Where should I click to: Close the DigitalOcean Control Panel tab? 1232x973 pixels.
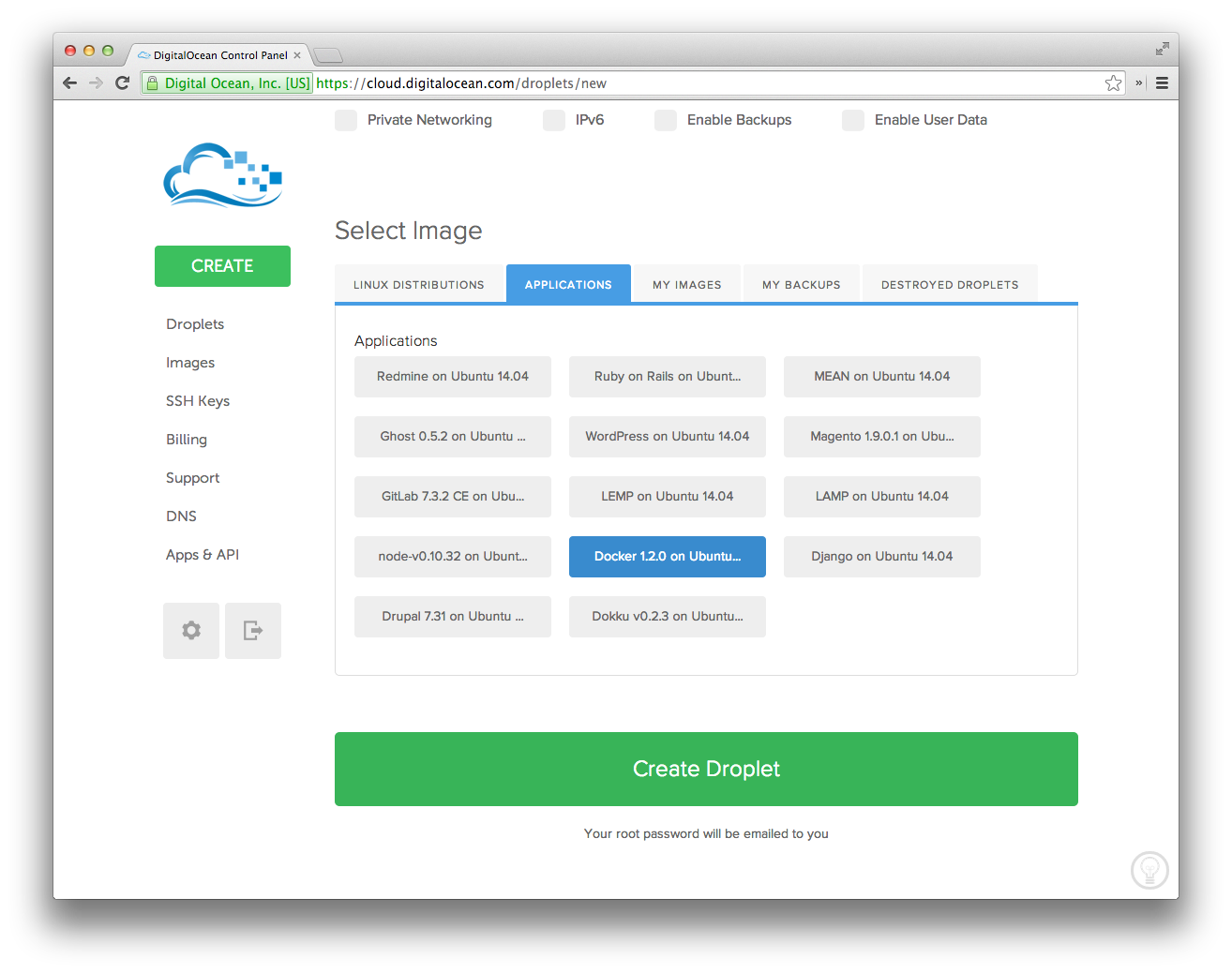[297, 55]
